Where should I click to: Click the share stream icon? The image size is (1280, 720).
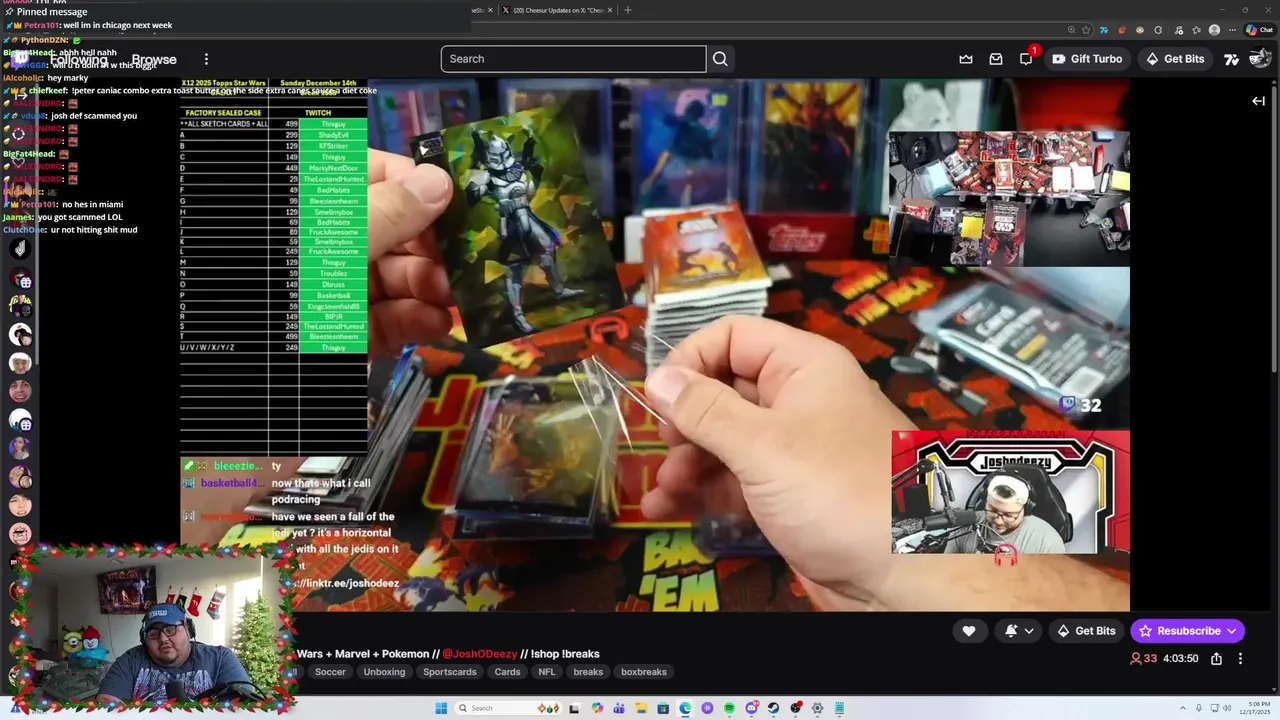pos(1216,658)
